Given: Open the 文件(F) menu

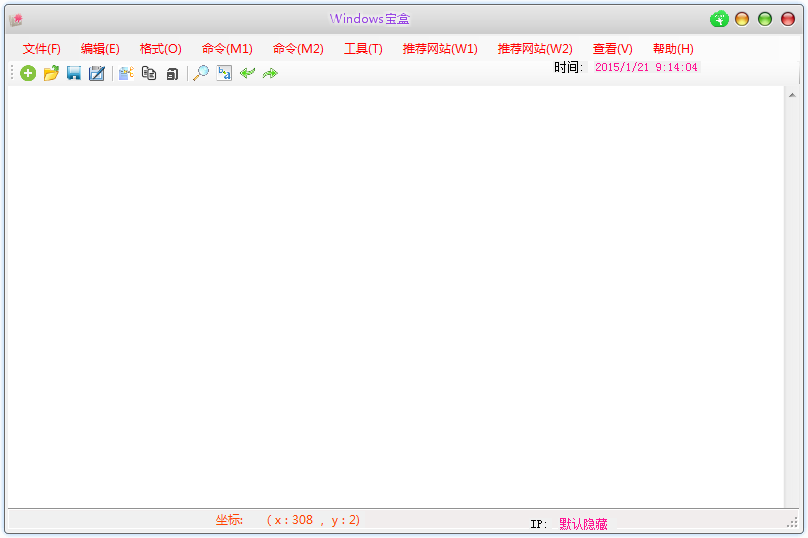Looking at the screenshot, I should 42,49.
